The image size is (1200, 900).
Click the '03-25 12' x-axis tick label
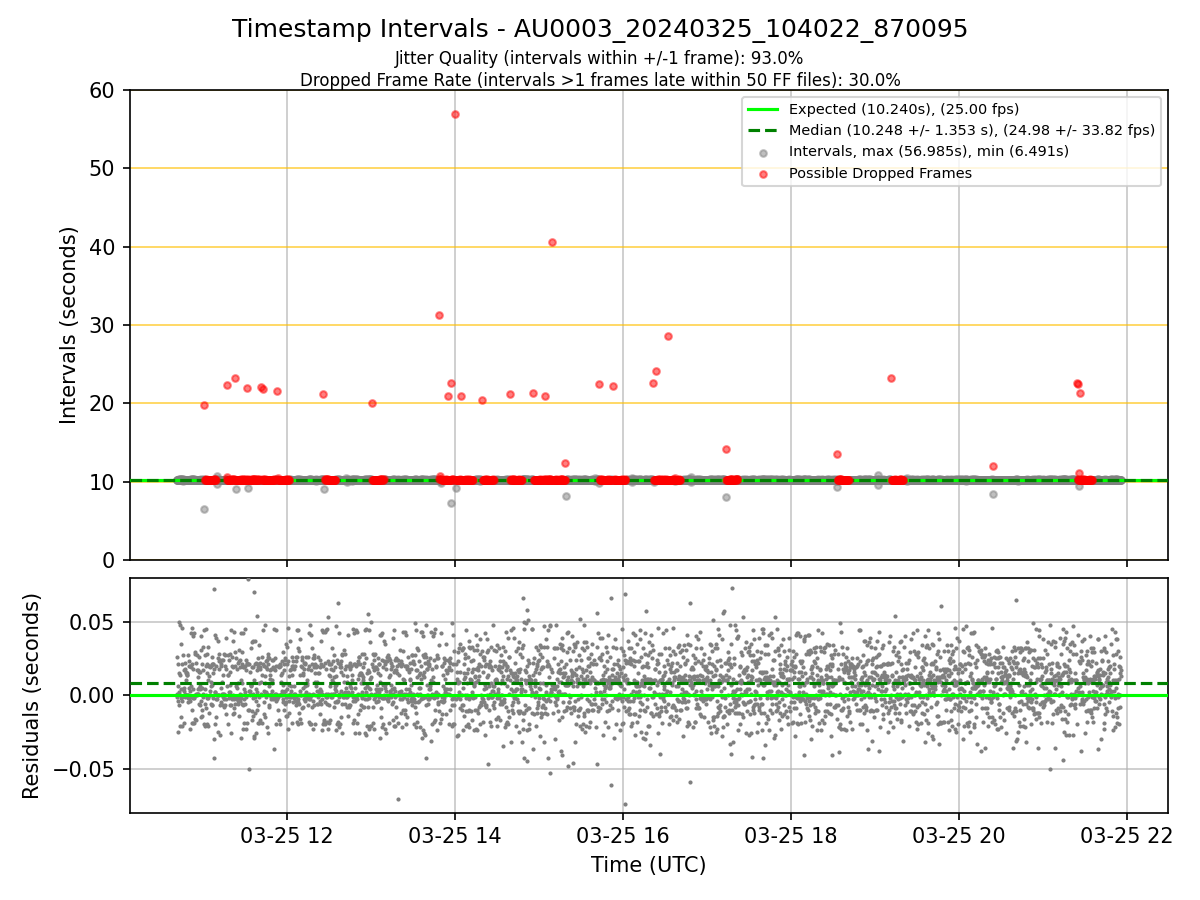(x=287, y=834)
